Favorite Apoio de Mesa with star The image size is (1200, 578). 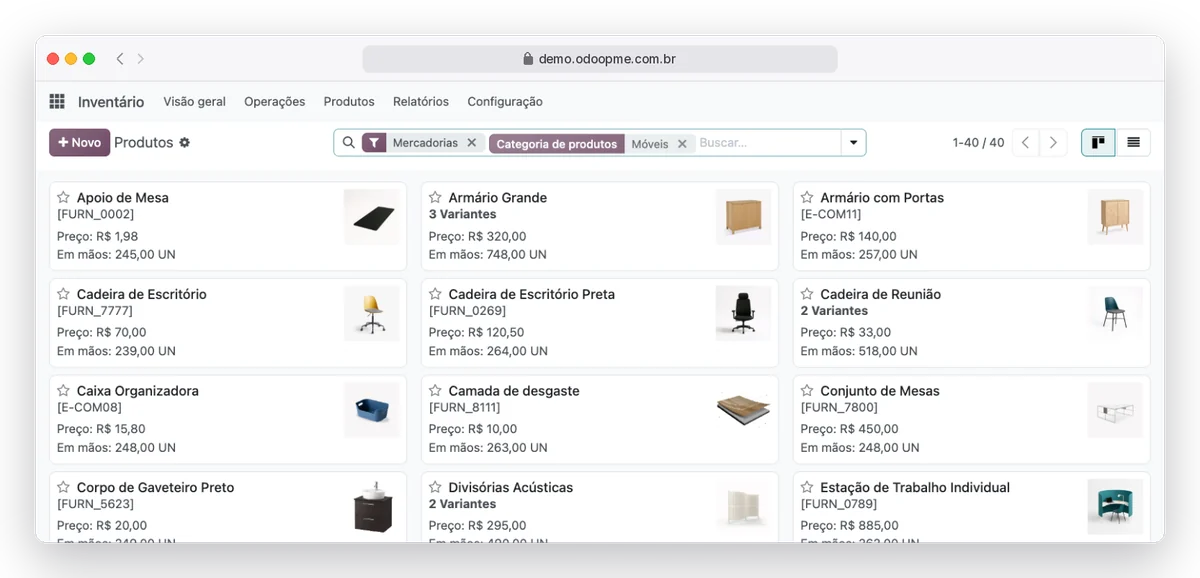coord(63,197)
